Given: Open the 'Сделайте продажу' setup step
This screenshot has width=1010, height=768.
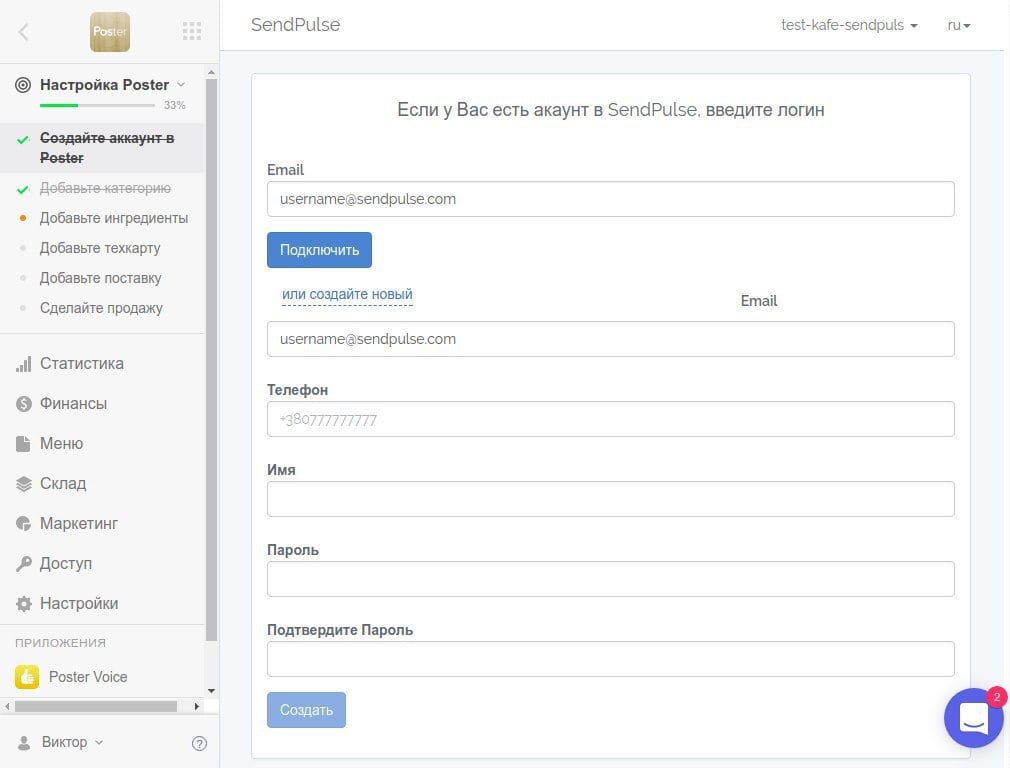Looking at the screenshot, I should click(x=101, y=308).
